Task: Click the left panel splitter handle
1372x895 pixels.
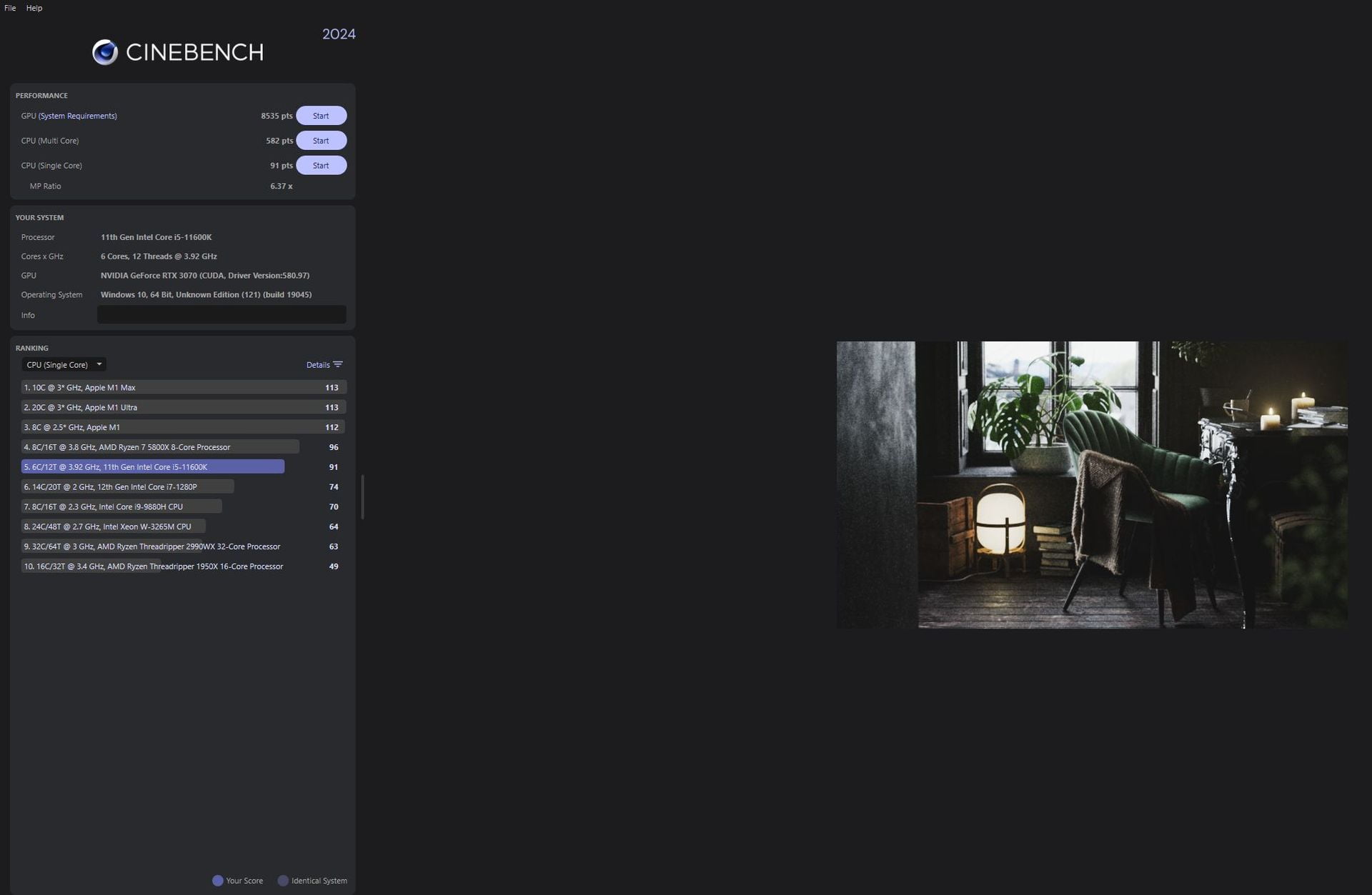Action: tap(363, 497)
